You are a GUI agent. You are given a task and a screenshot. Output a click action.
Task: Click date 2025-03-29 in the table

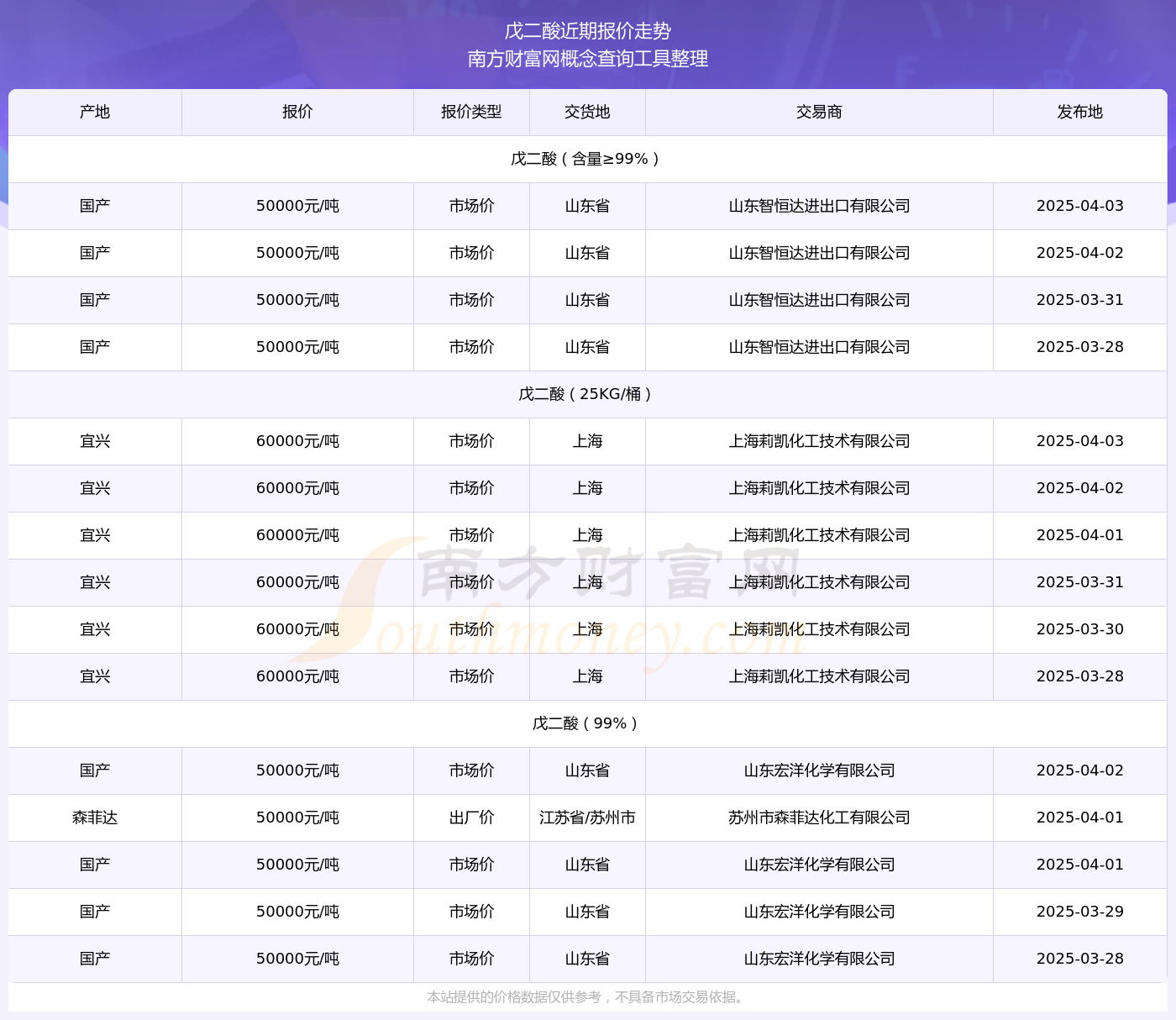point(1079,912)
